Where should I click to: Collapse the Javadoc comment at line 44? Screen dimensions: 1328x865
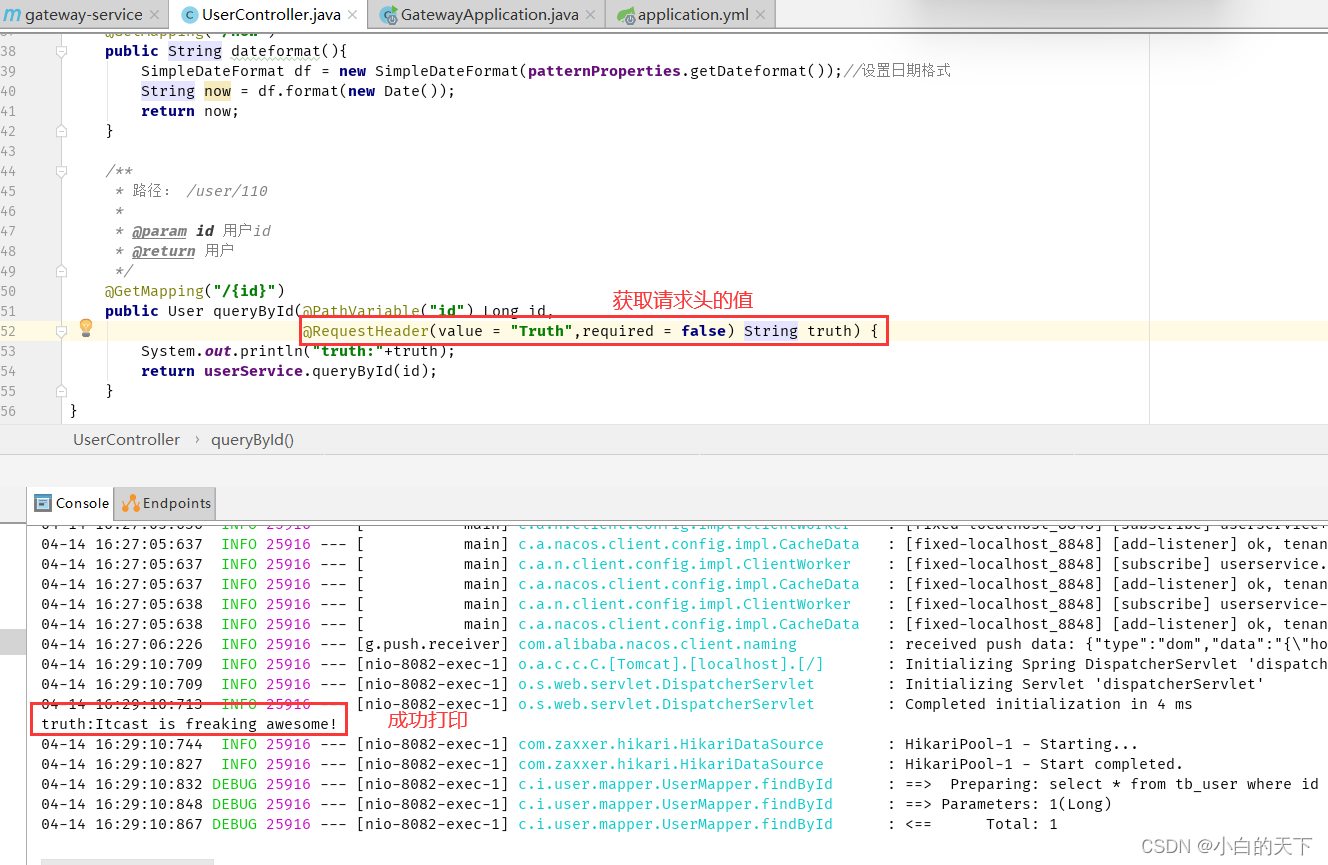tap(62, 171)
